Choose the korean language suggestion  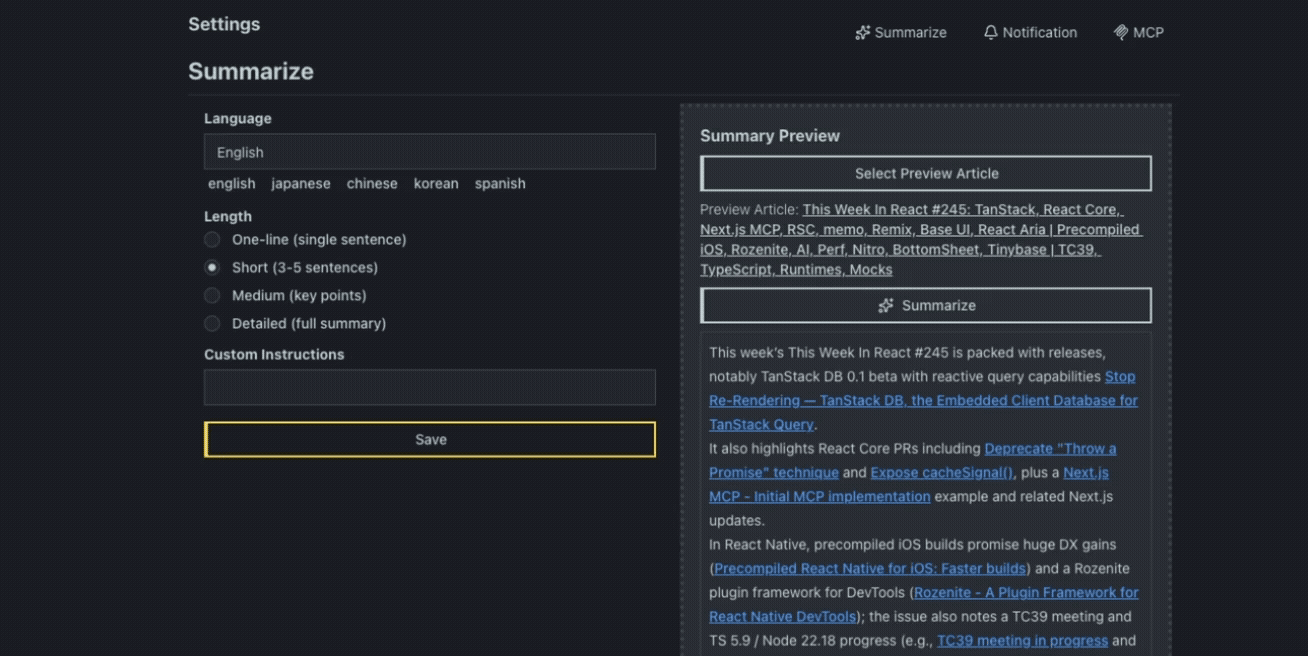(436, 184)
